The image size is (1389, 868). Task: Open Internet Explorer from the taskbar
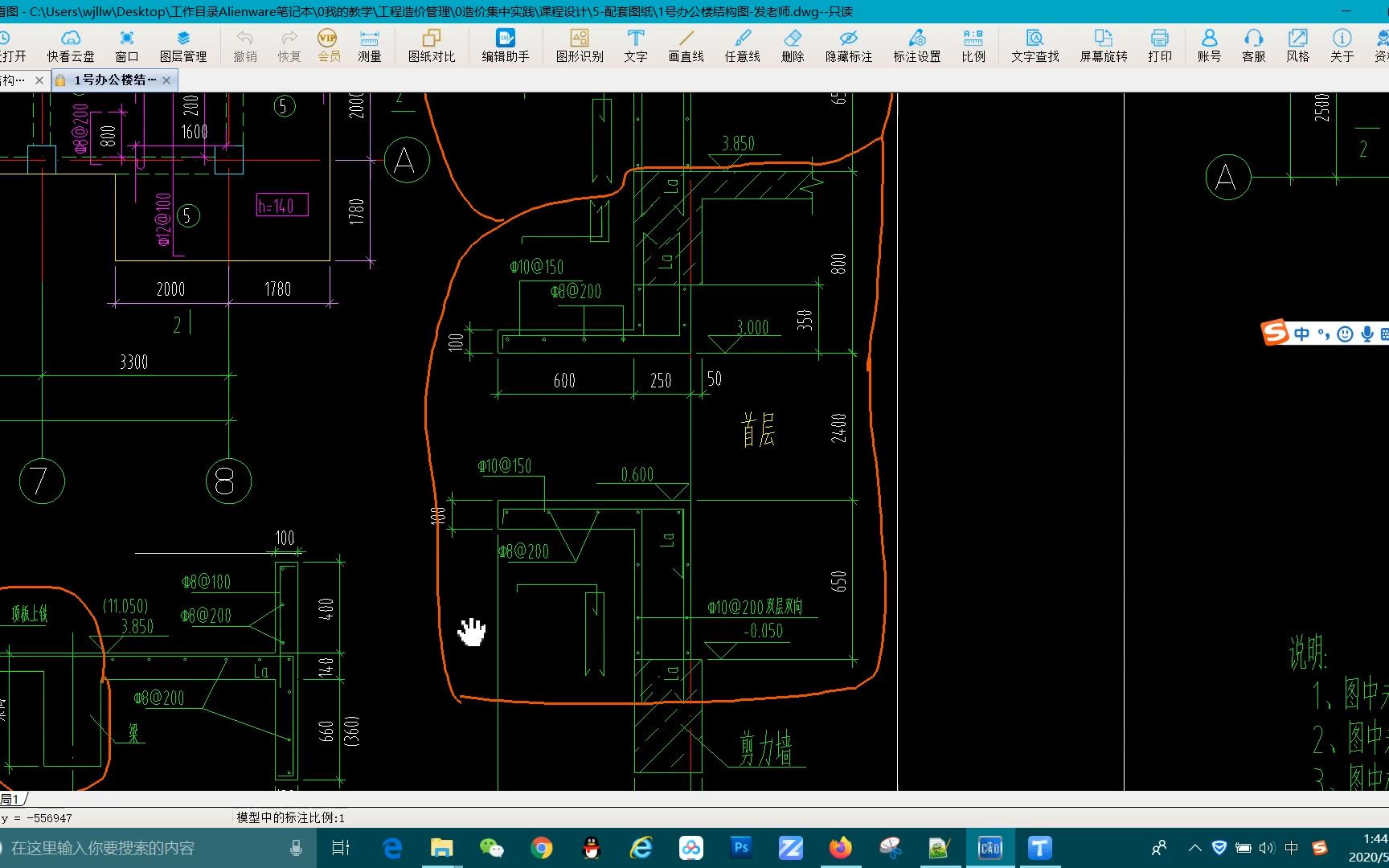641,848
